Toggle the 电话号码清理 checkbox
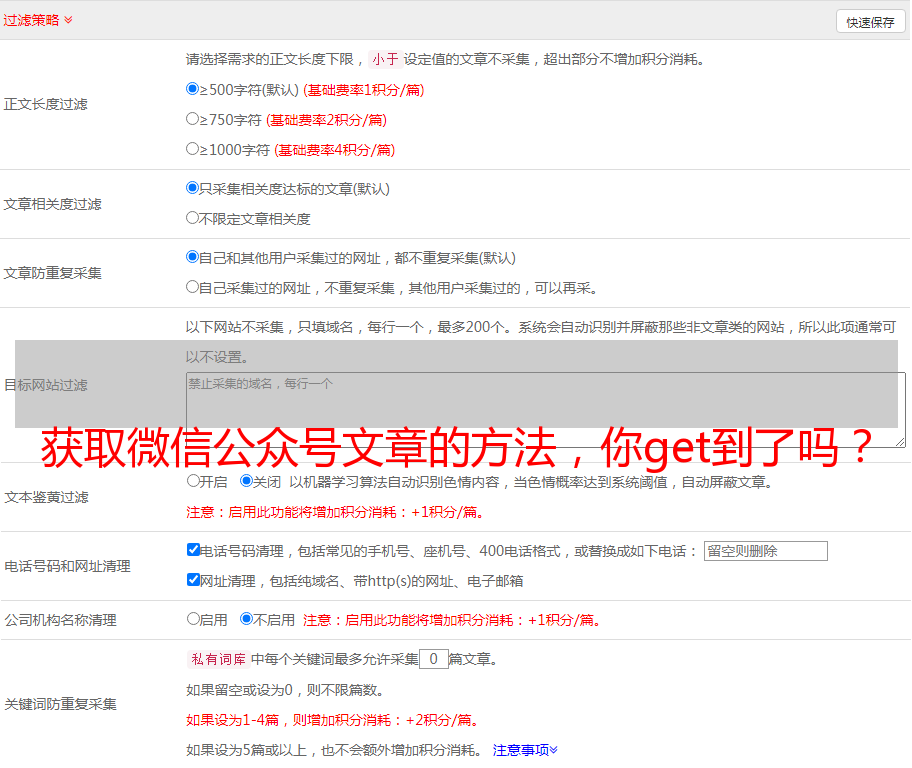912x768 pixels. pyautogui.click(x=193, y=550)
